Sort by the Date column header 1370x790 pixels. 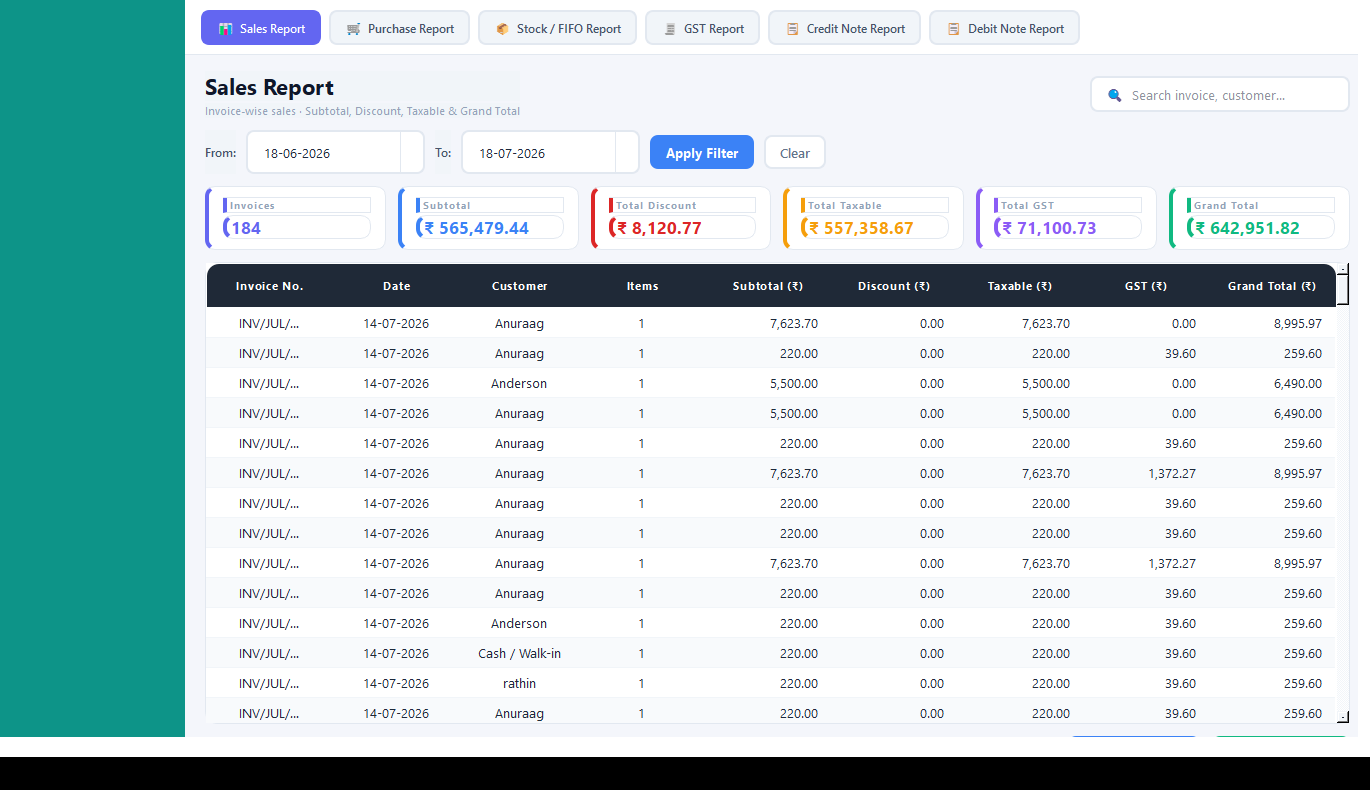point(397,286)
